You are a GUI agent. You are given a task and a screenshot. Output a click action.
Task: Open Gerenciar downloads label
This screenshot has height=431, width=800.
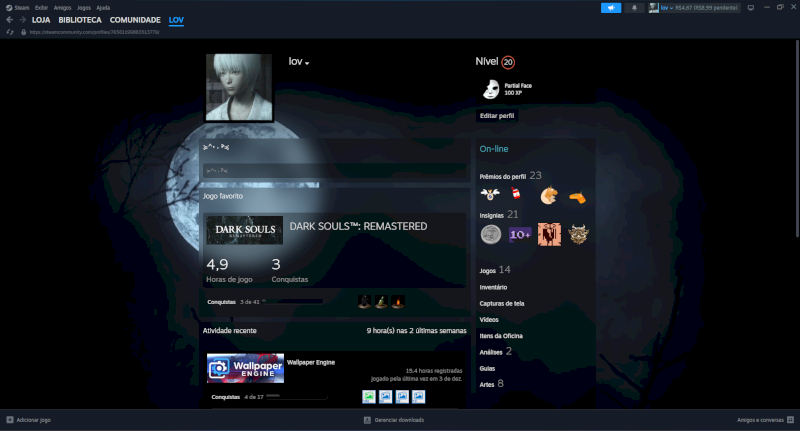[x=399, y=420]
